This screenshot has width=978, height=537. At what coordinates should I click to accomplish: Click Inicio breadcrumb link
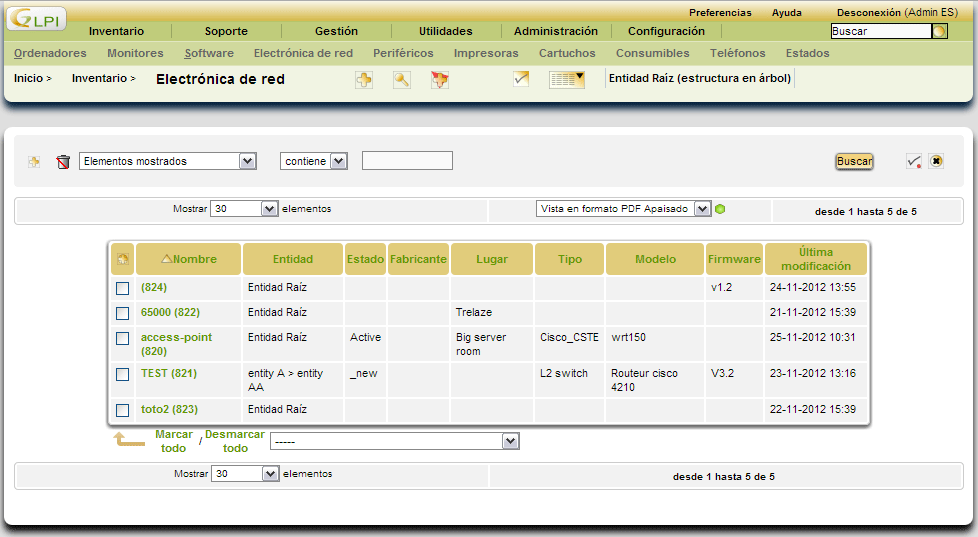pos(29,78)
